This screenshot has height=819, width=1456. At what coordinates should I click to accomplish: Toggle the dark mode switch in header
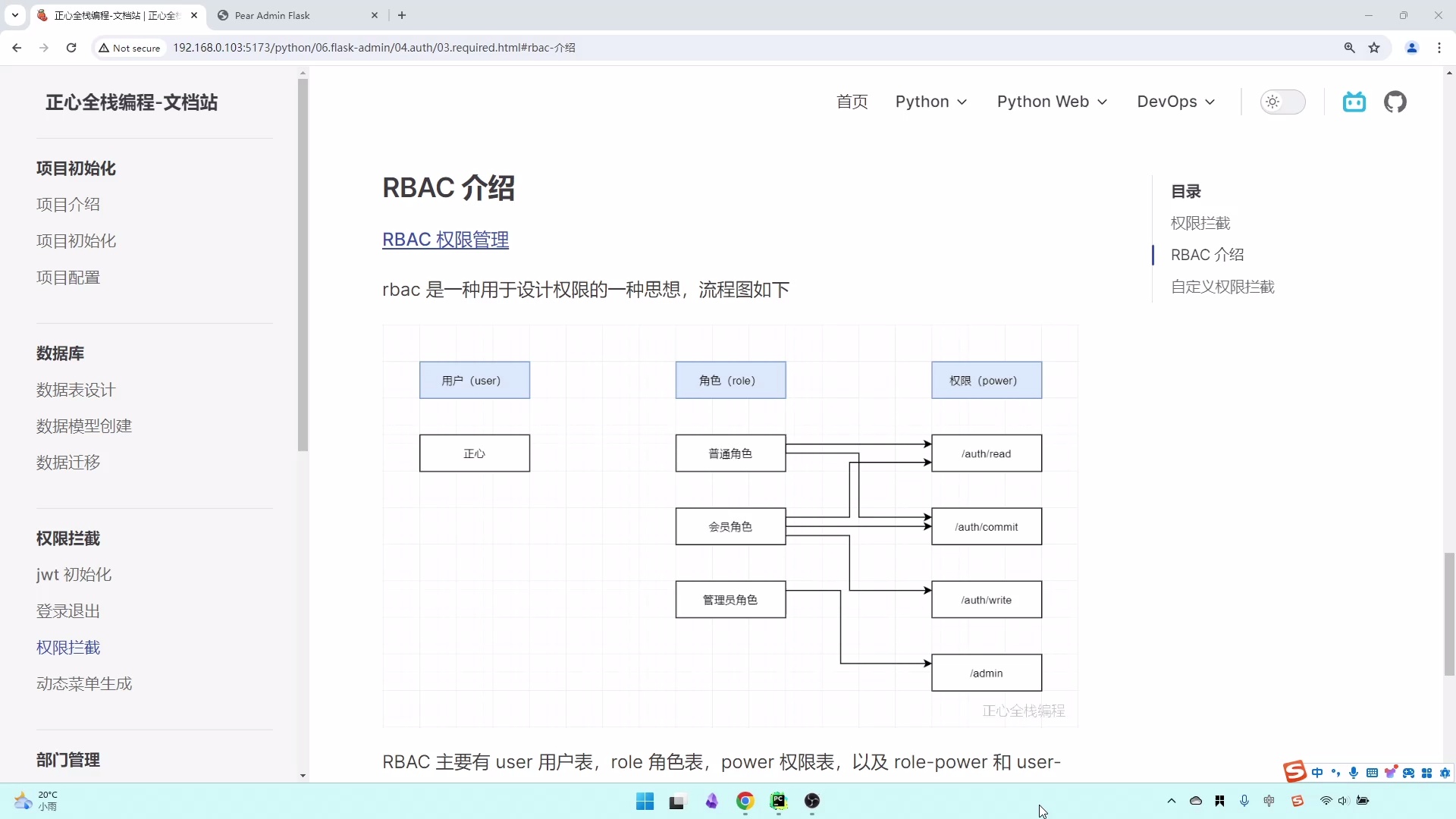point(1283,102)
